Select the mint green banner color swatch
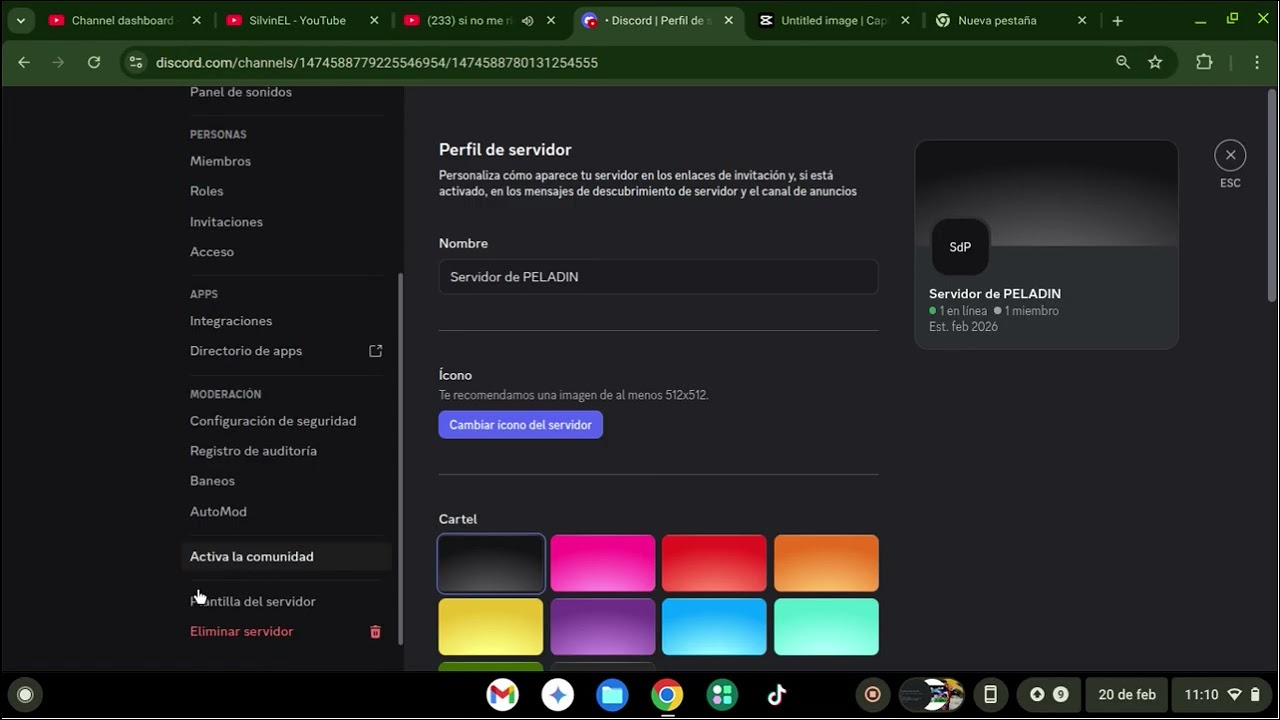The image size is (1280, 720). pyautogui.click(x=826, y=627)
